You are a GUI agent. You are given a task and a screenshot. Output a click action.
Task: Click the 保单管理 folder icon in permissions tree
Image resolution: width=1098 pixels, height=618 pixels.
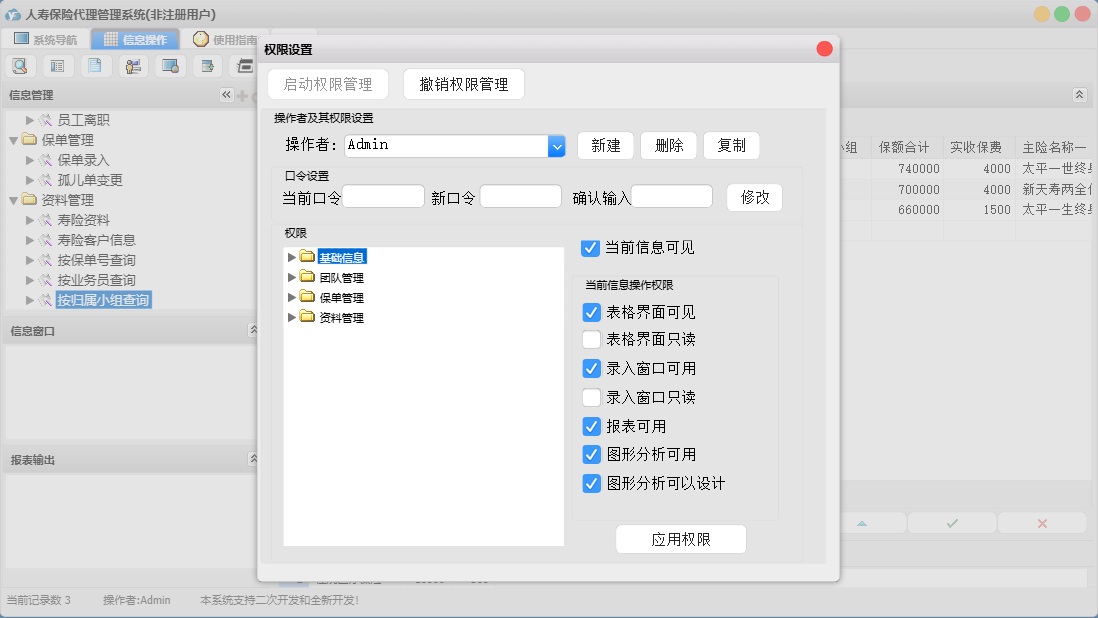pos(307,297)
